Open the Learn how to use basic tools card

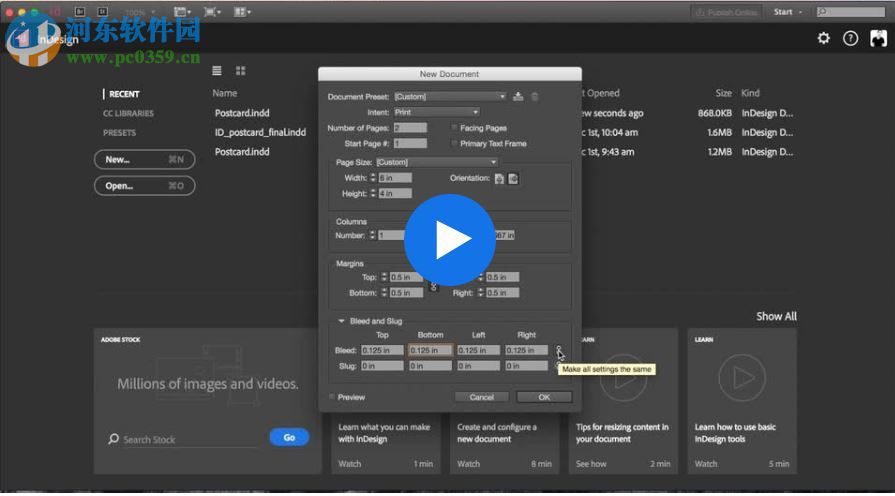coord(742,401)
